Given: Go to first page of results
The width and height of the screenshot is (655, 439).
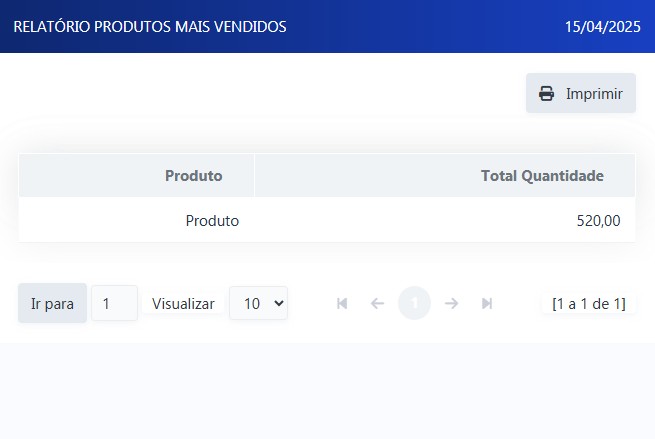Looking at the screenshot, I should pyautogui.click(x=342, y=303).
